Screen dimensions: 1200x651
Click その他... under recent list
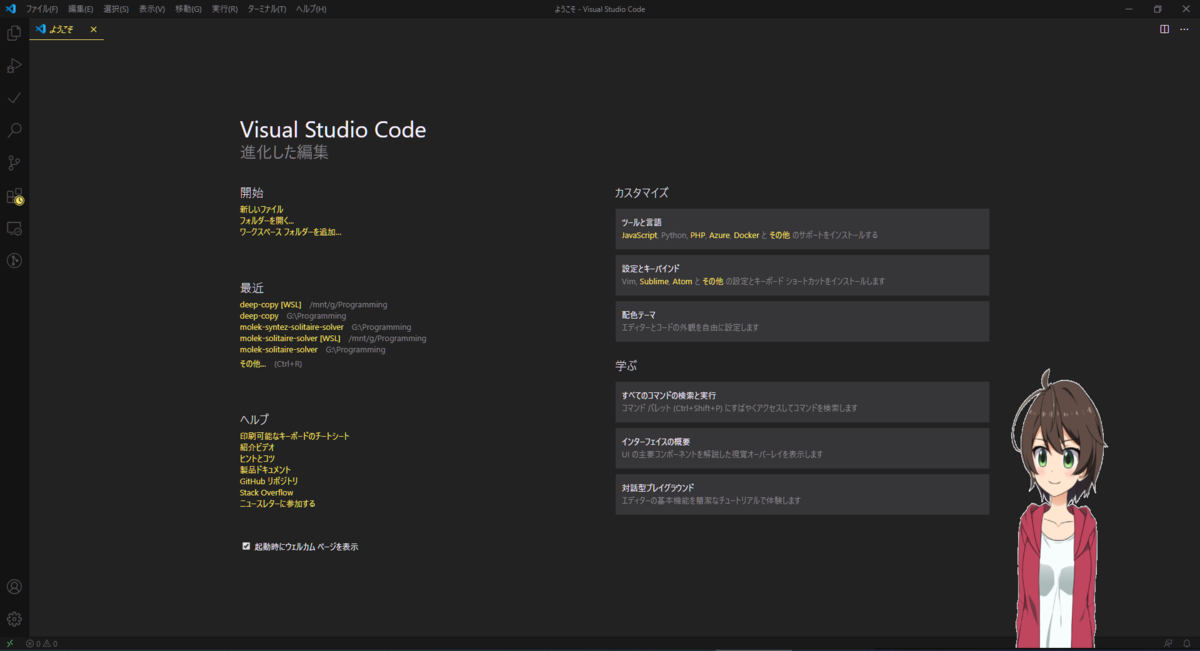coord(253,364)
